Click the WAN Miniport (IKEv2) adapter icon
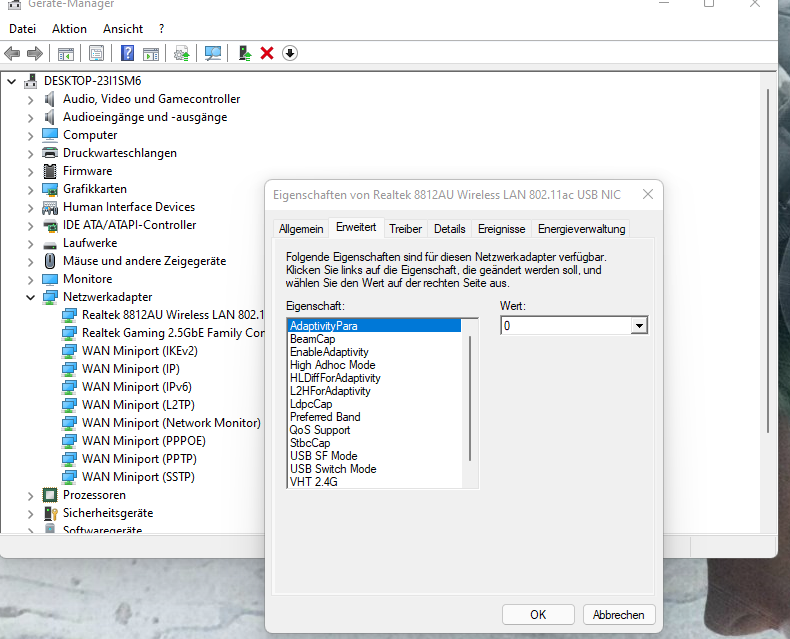 click(69, 351)
